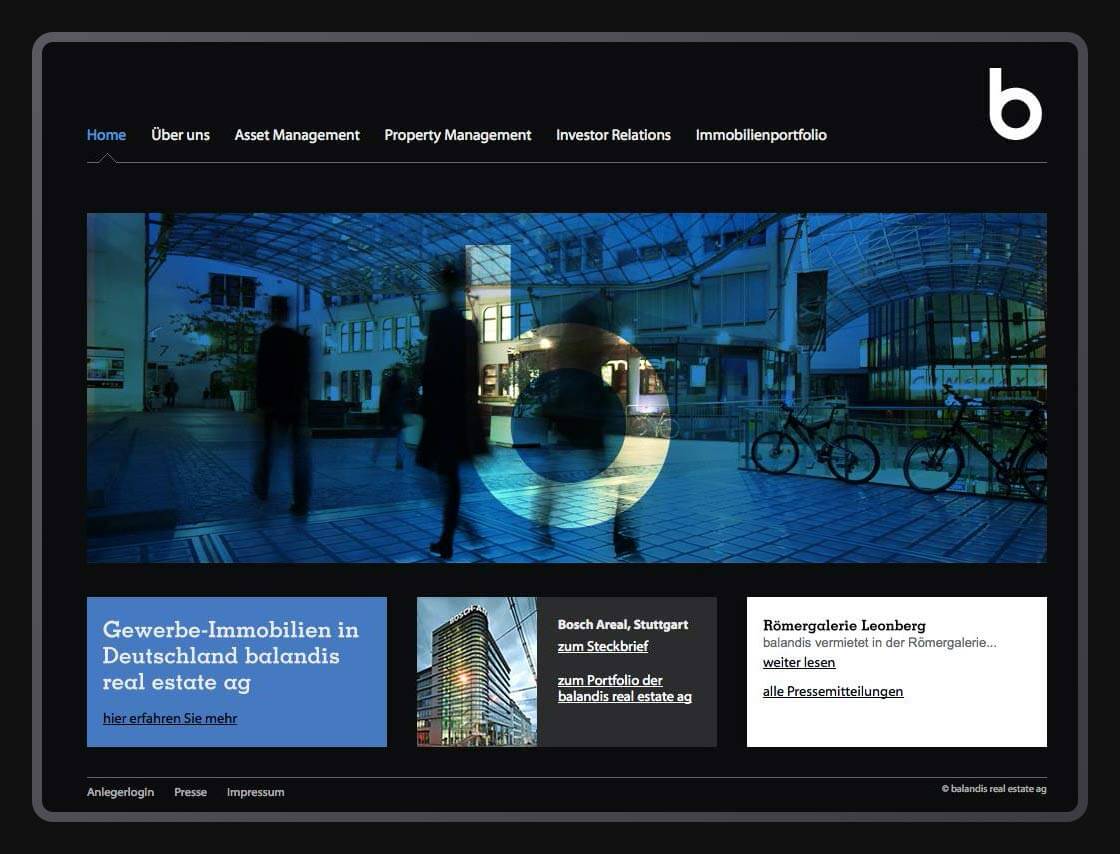
Task: Select Property Management in navigation
Action: (457, 135)
